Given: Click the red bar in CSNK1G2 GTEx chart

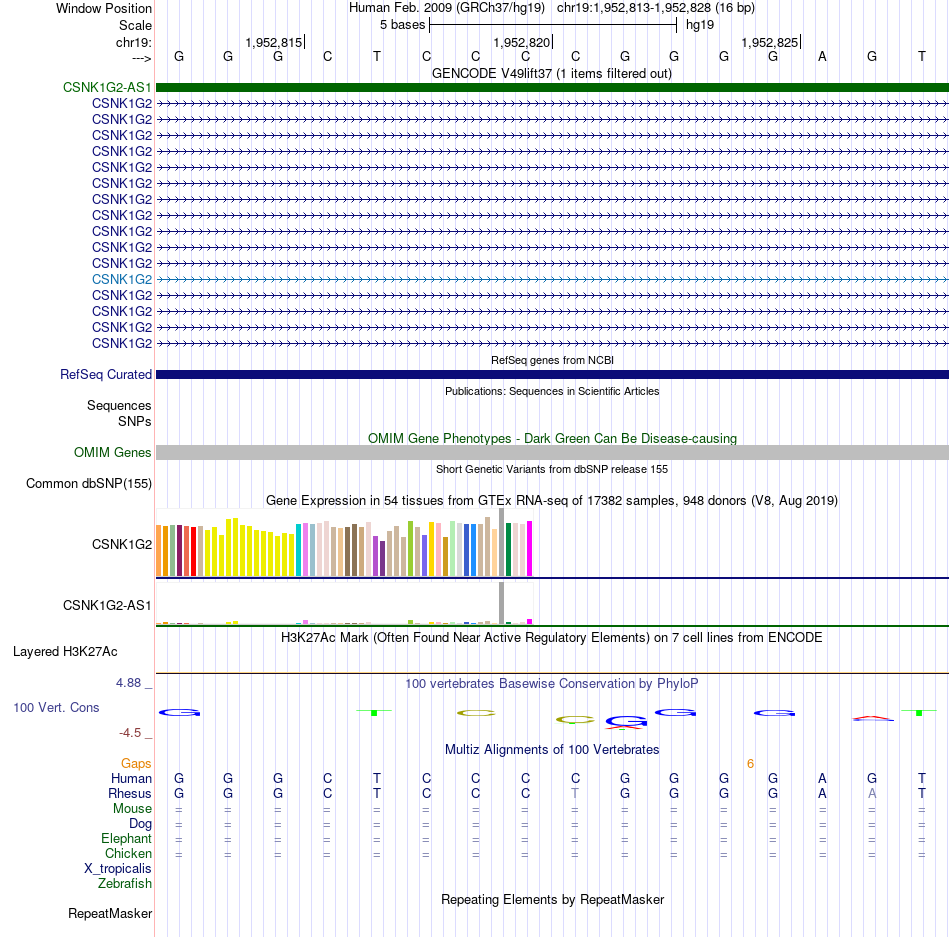Looking at the screenshot, I should 193,551.
